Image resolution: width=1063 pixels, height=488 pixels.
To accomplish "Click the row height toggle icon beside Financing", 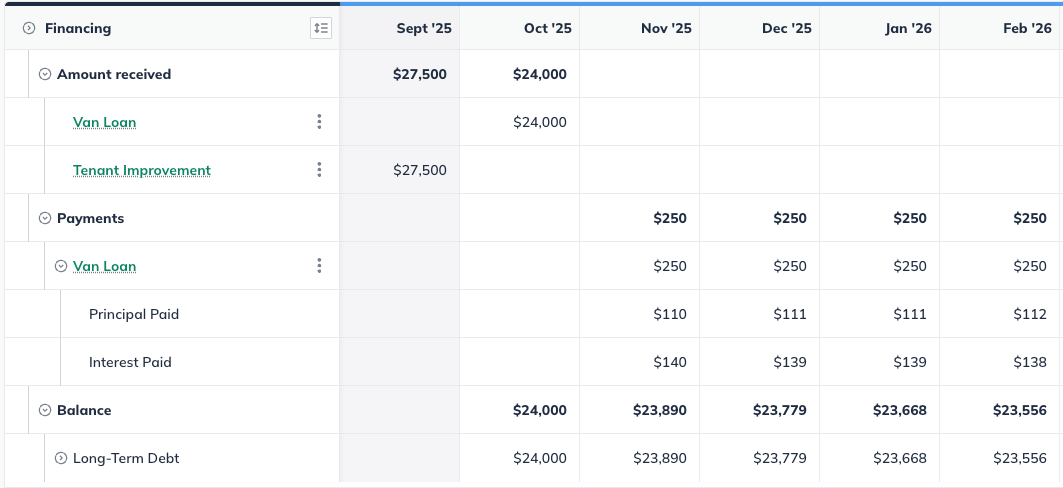I will point(321,28).
